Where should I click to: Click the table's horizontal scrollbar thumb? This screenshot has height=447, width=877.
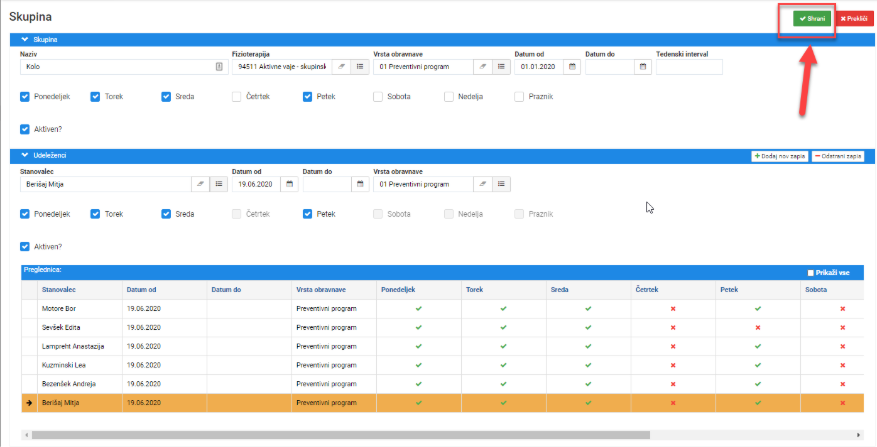(x=341, y=435)
